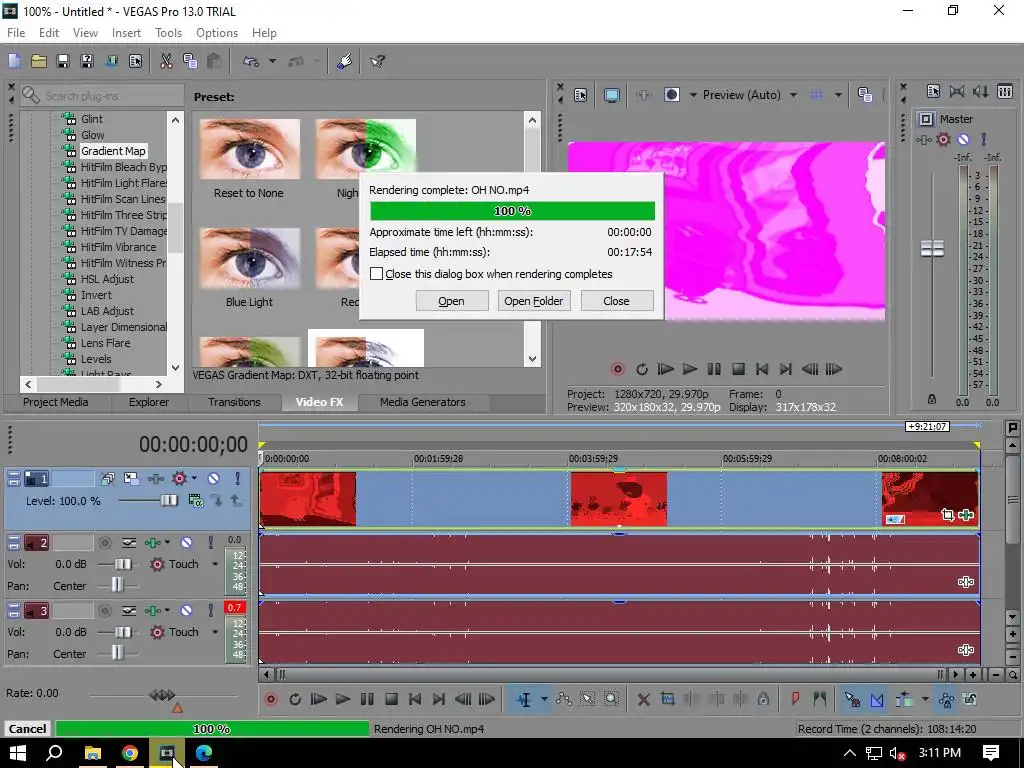Click the Track 1 Level slider
The image size is (1024, 768).
[x=168, y=501]
